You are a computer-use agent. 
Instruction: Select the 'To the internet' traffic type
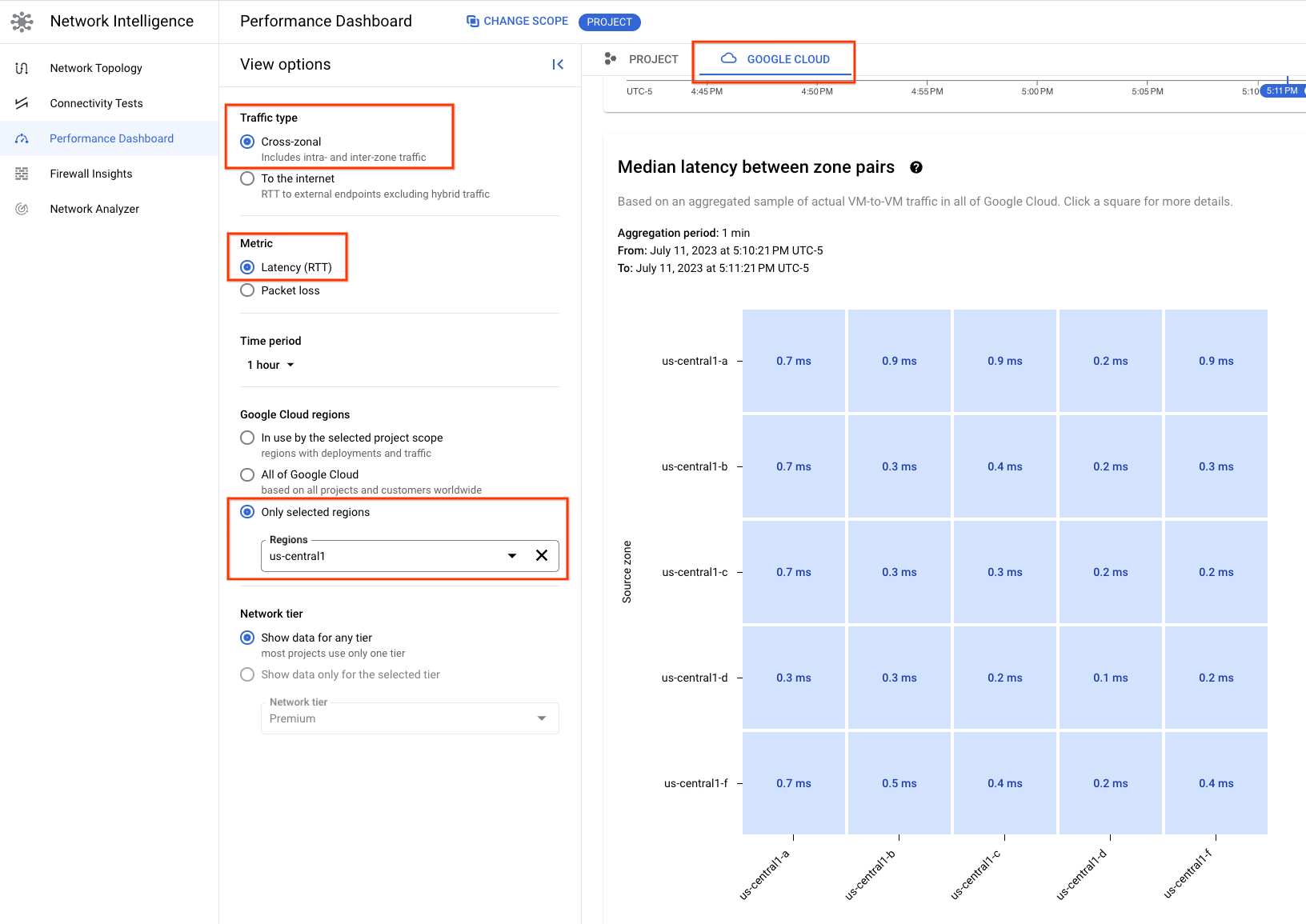pos(248,178)
